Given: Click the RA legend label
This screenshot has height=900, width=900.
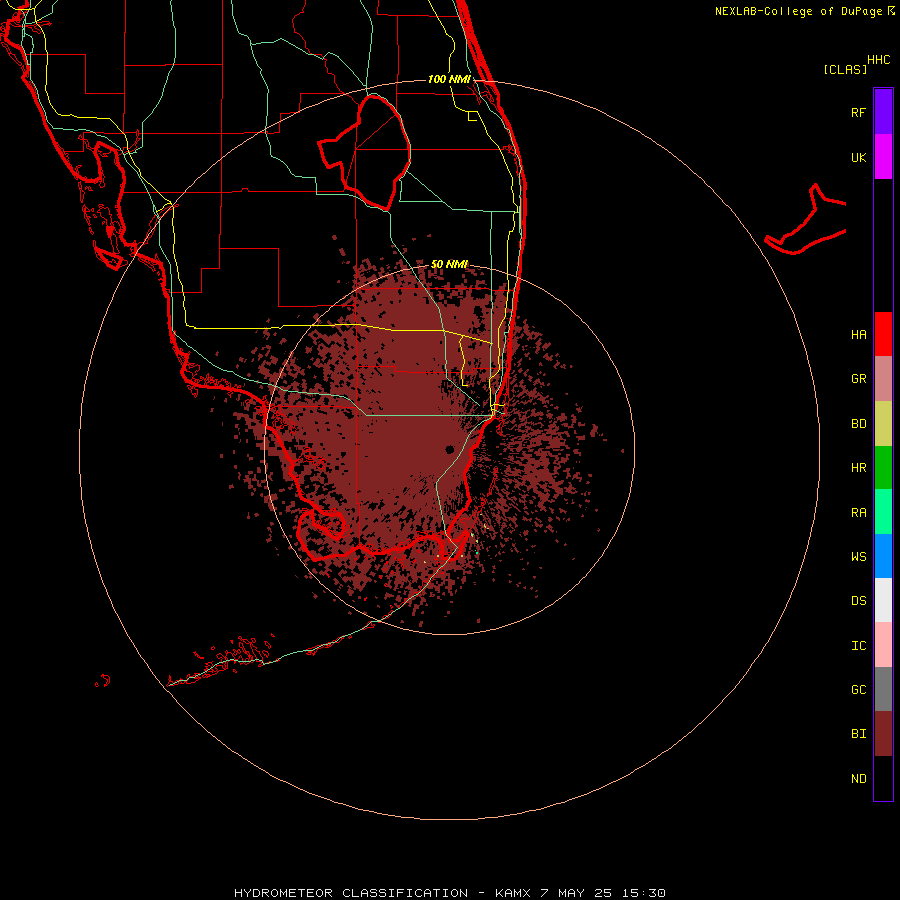Looking at the screenshot, I should click(x=858, y=513).
